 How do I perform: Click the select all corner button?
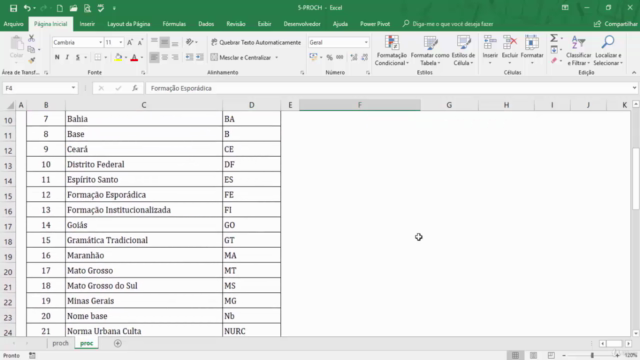(x=10, y=105)
